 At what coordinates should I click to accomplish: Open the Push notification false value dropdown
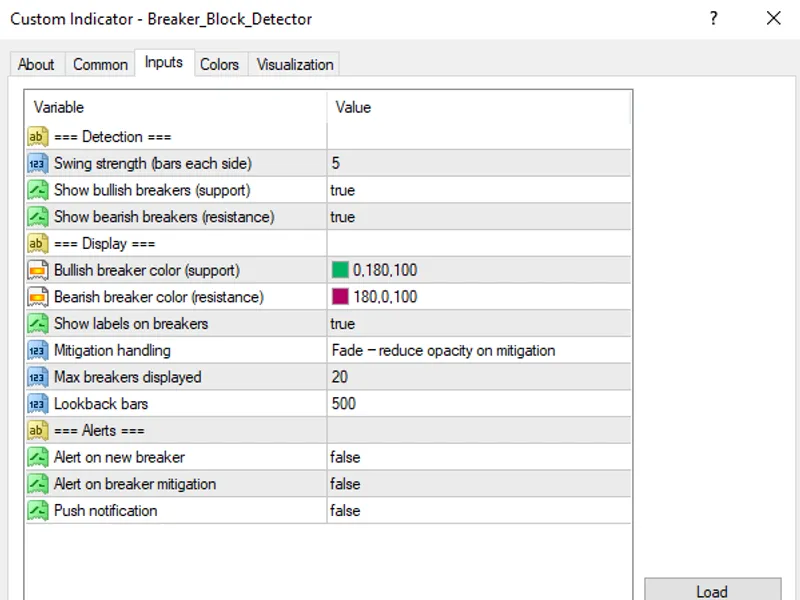pyautogui.click(x=479, y=510)
